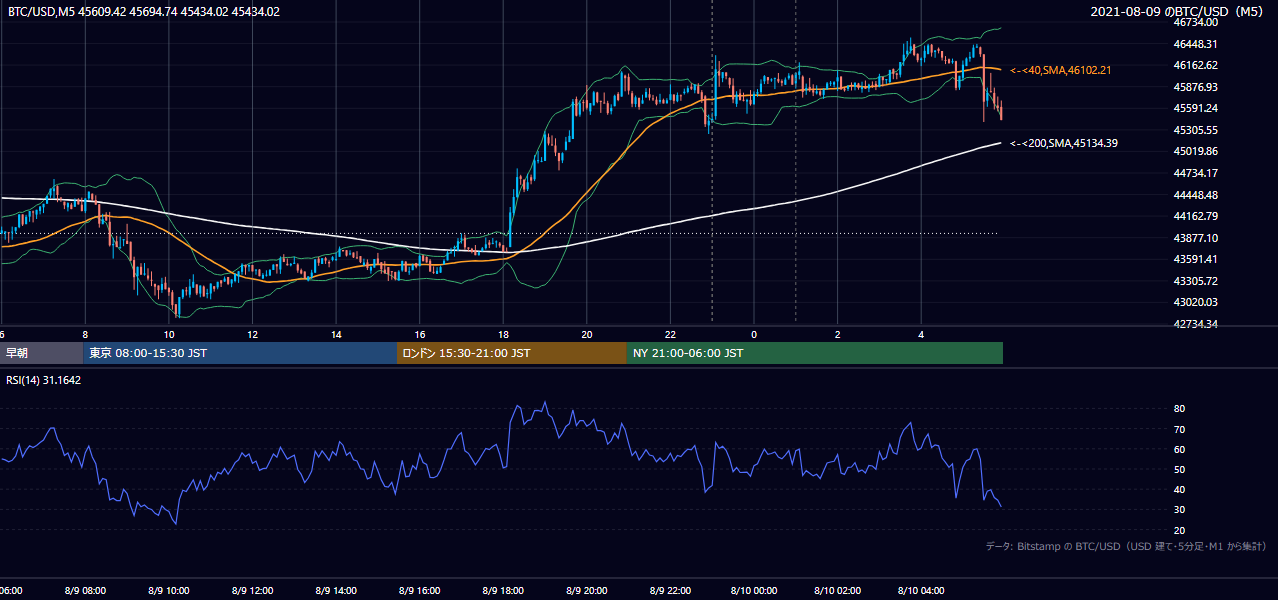1278x600 pixels.
Task: Click bottom time label 8/10 00:00
Action: [x=754, y=591]
